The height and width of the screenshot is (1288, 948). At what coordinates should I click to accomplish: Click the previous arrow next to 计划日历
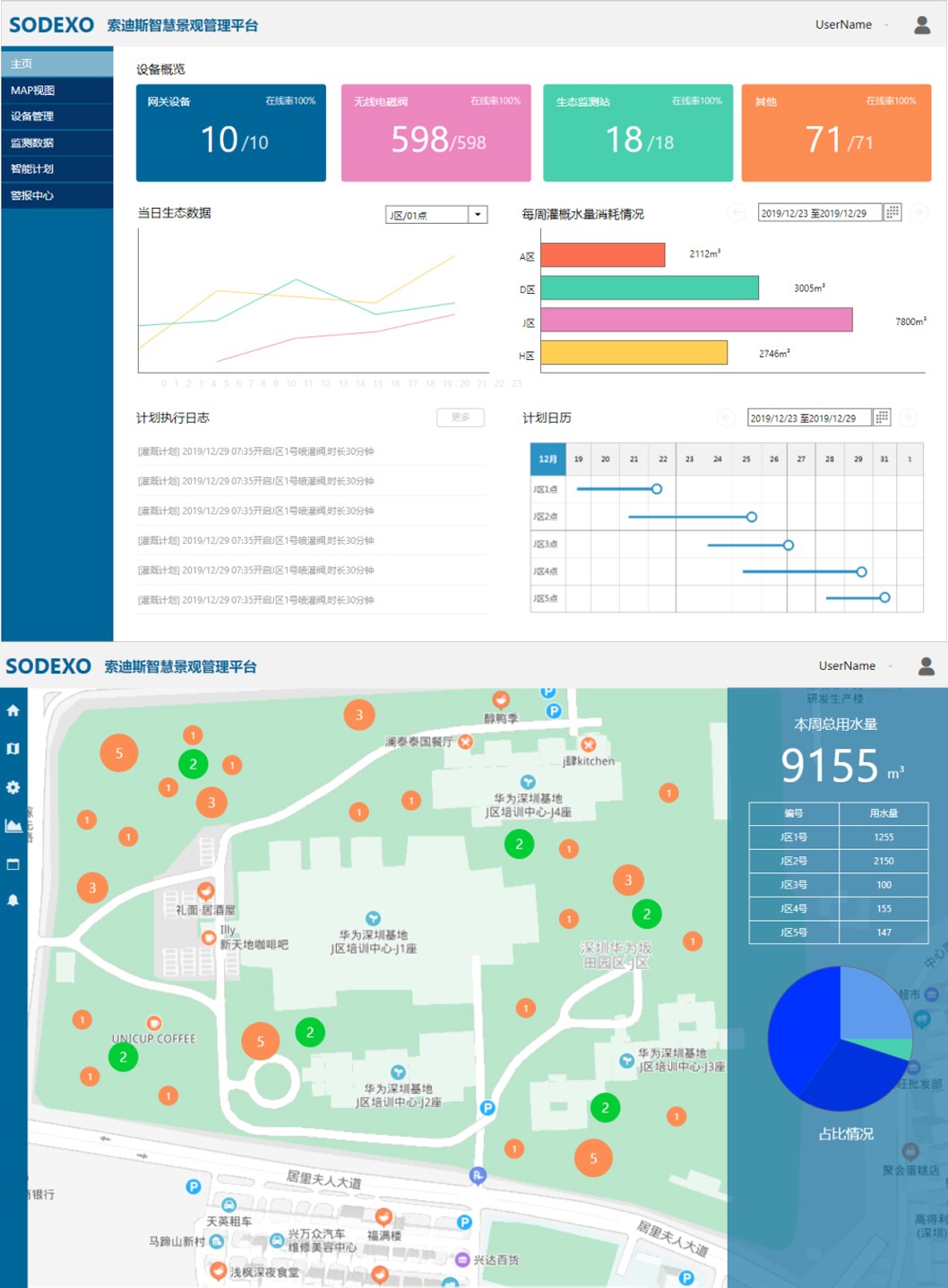point(727,418)
